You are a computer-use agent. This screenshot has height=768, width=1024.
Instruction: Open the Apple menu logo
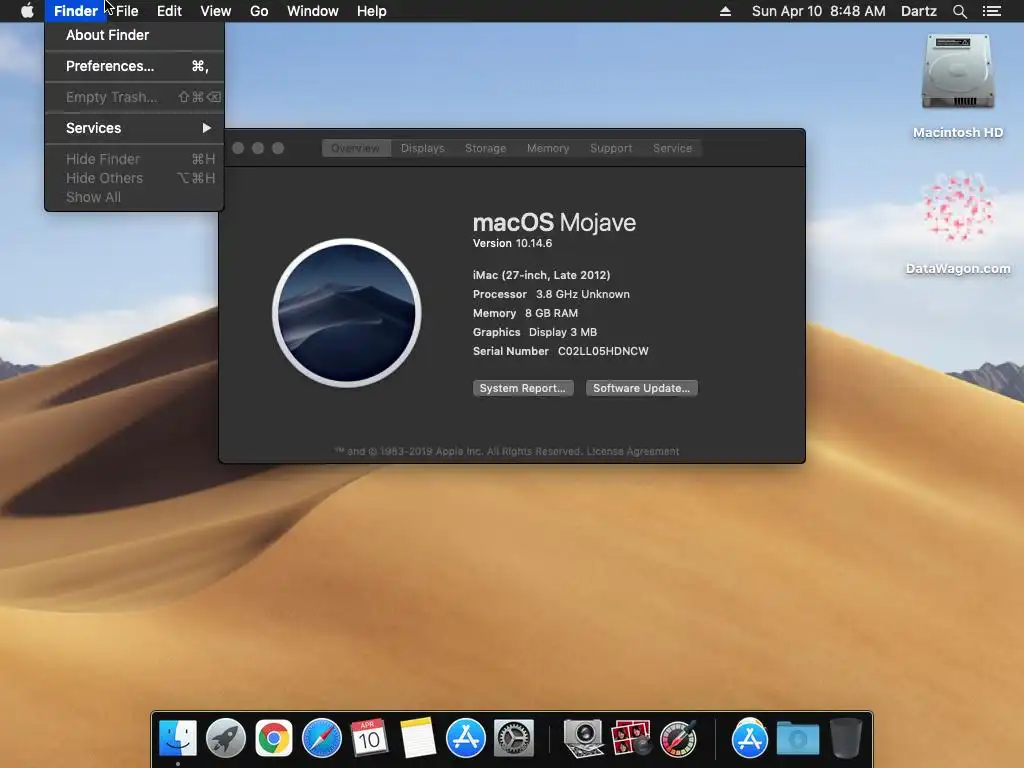pos(27,10)
